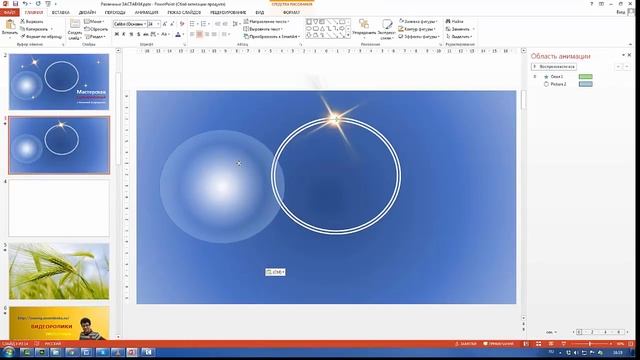Open Comments (Примечания) from status bar
The height and width of the screenshot is (360, 640).
[x=498, y=344]
